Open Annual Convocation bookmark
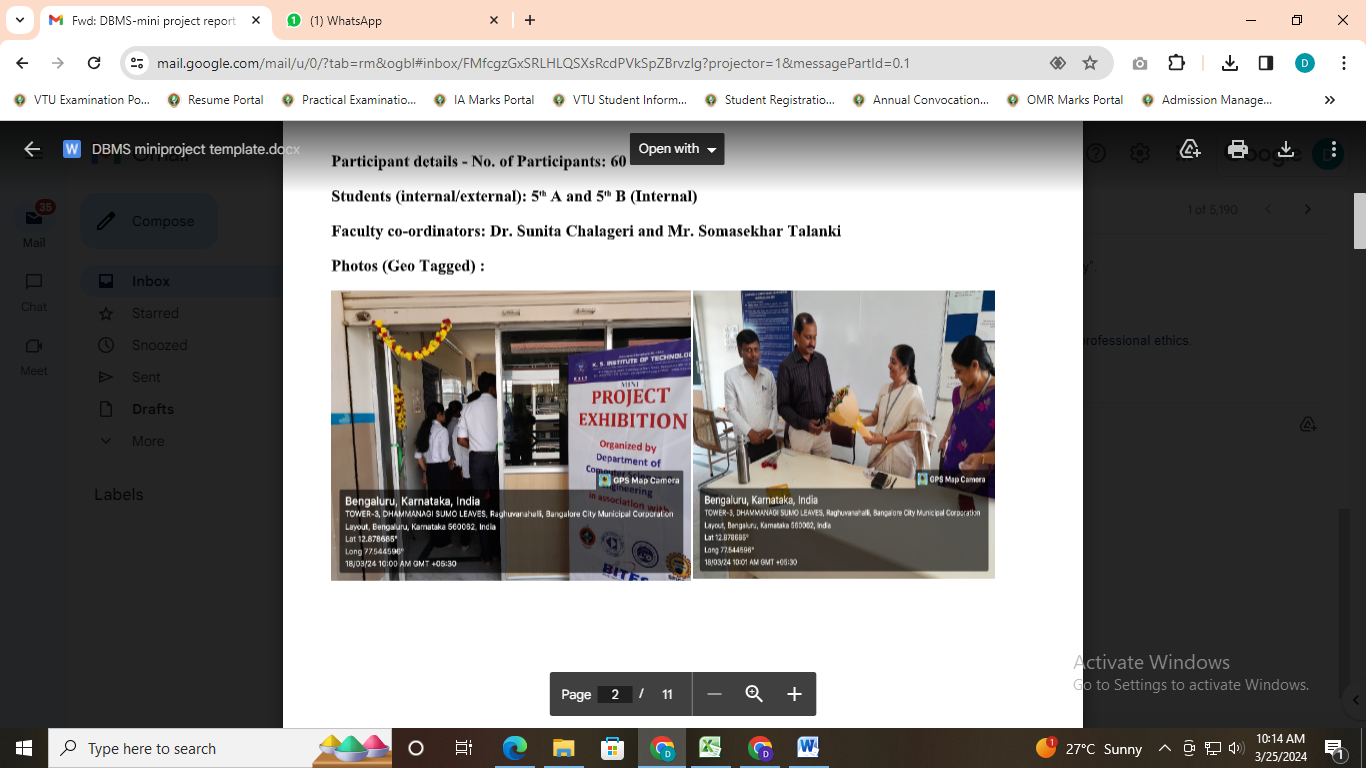Image resolution: width=1366 pixels, height=768 pixels. click(921, 100)
